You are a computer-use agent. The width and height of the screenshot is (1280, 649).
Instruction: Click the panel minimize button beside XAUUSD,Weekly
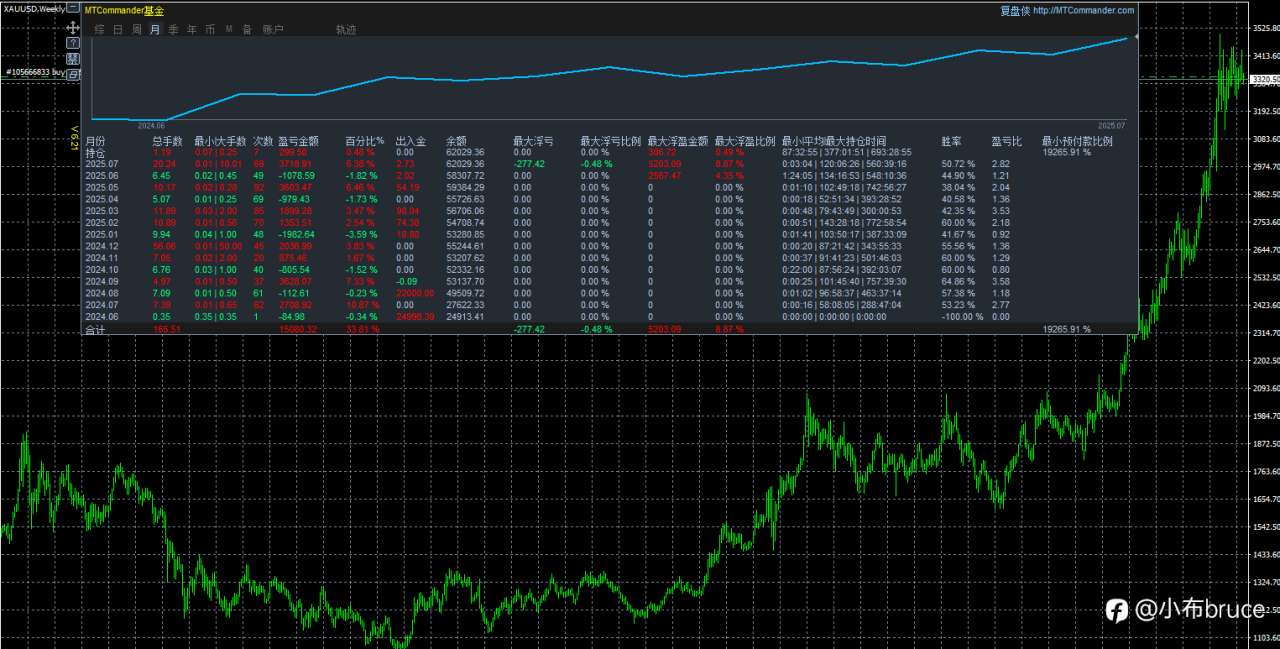[74, 7]
